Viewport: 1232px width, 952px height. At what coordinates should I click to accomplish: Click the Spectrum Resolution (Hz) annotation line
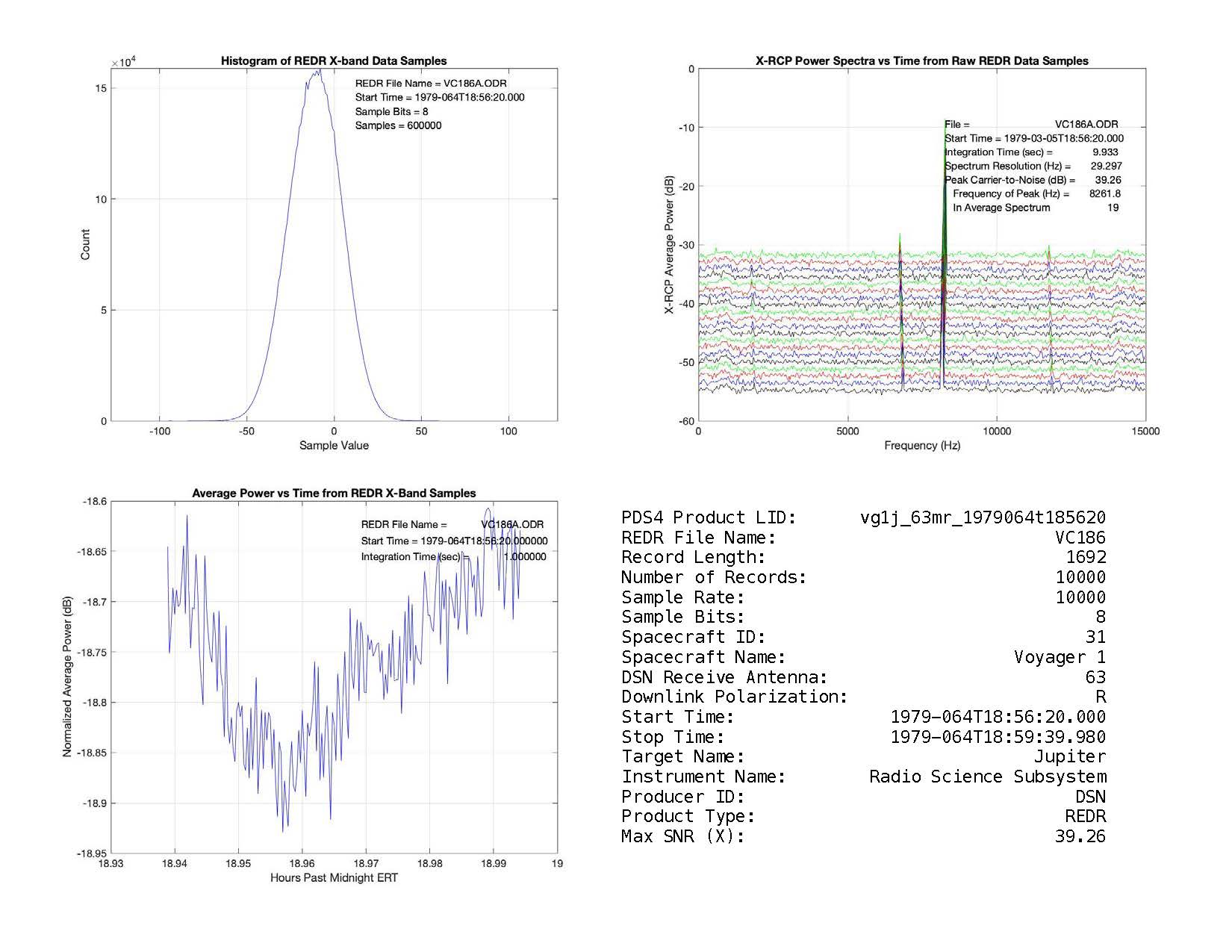point(1007,166)
